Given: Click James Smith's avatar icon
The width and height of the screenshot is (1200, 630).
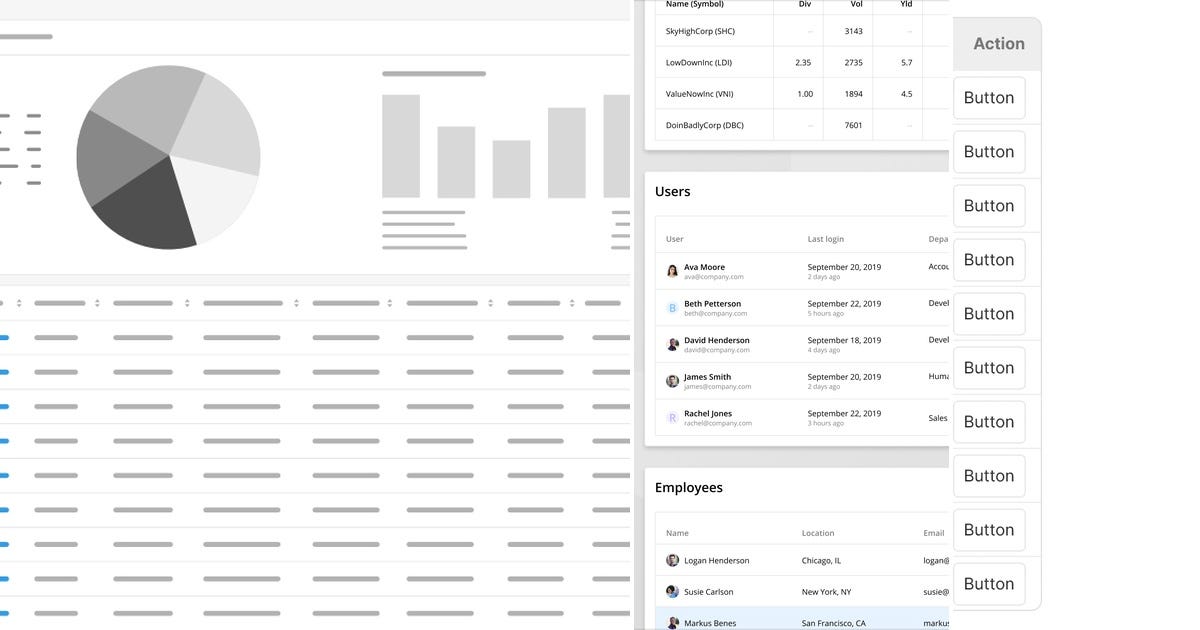Looking at the screenshot, I should point(673,380).
